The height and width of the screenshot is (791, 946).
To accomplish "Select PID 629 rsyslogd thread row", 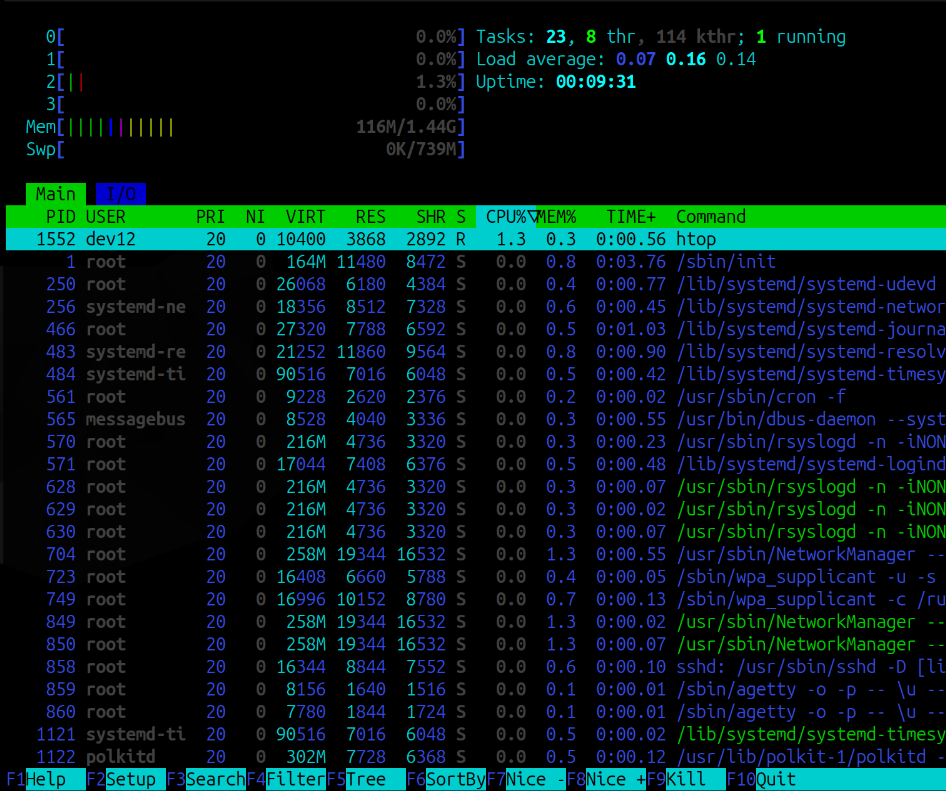I will point(476,509).
